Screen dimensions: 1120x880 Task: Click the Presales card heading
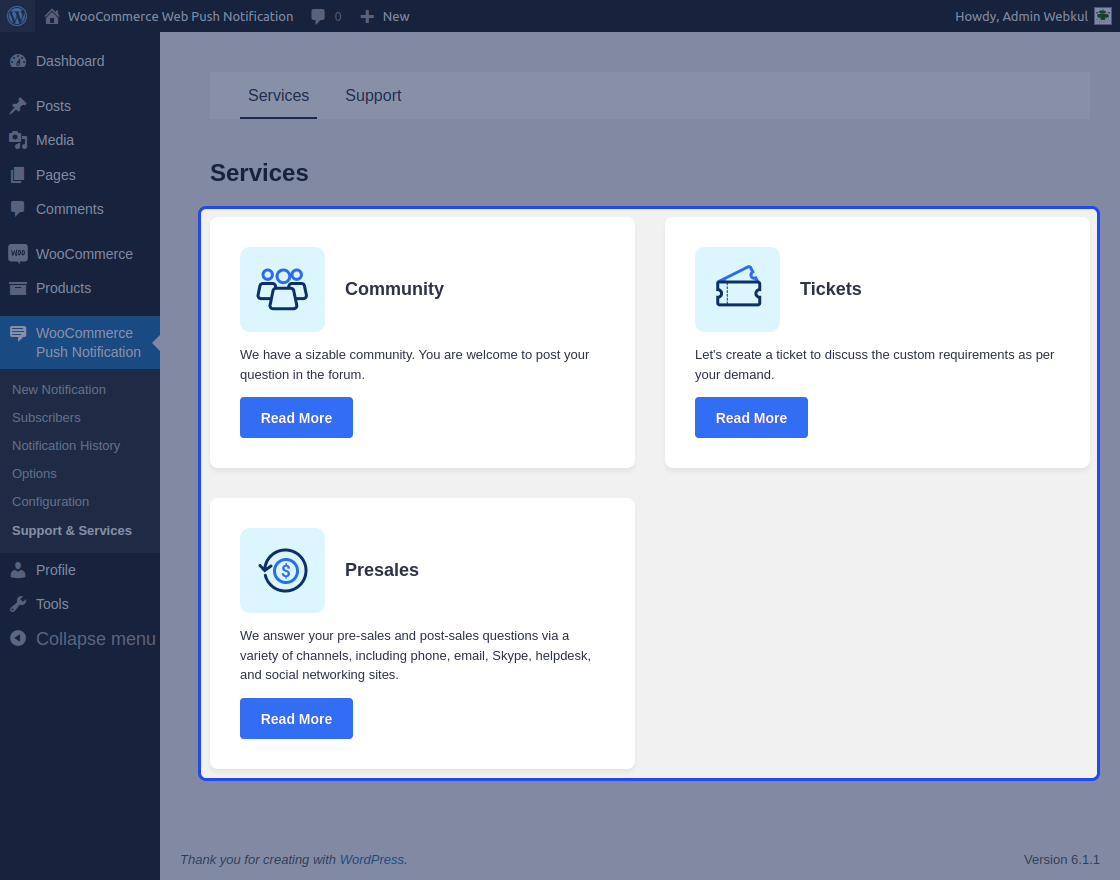click(x=382, y=570)
